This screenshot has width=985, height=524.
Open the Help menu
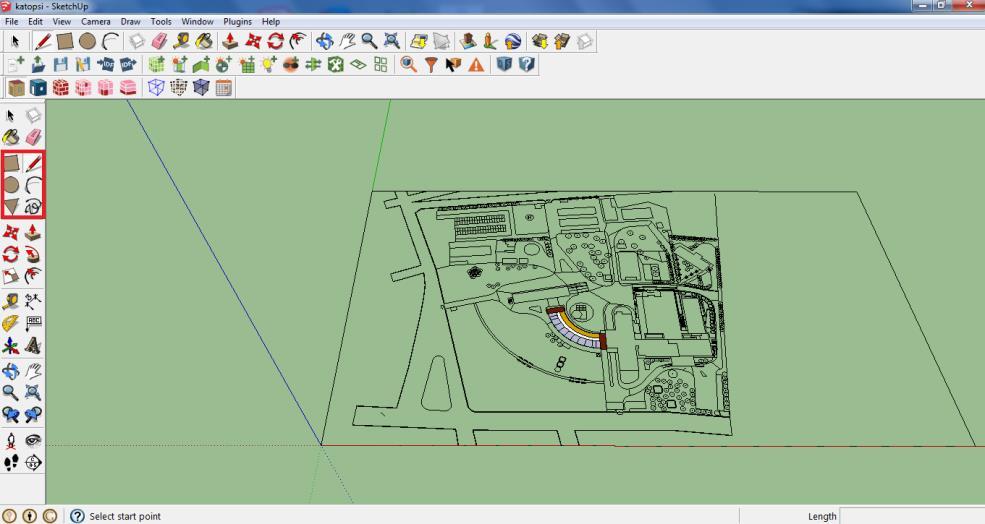tap(271, 21)
